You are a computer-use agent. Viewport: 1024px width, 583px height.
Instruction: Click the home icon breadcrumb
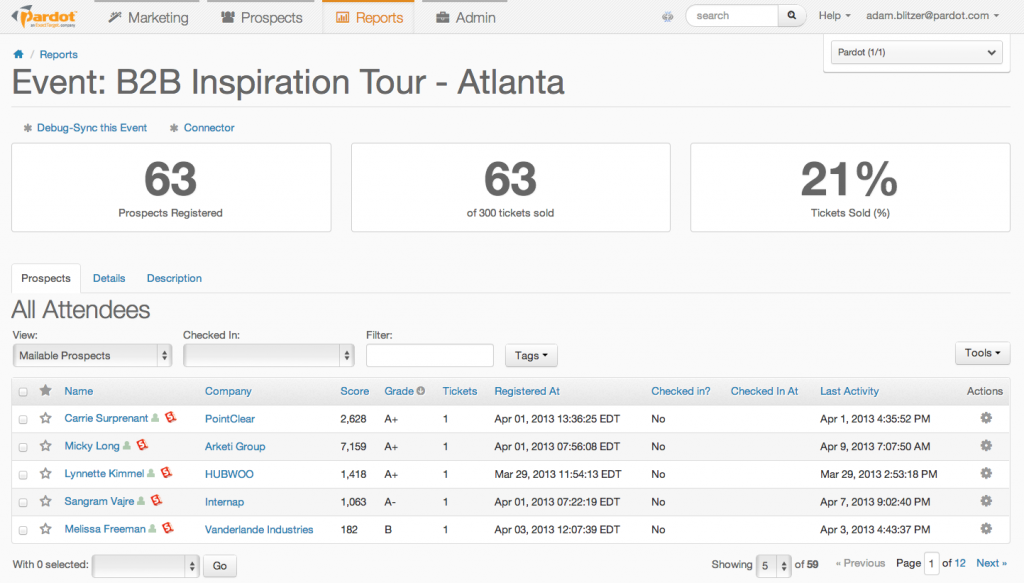(x=18, y=54)
